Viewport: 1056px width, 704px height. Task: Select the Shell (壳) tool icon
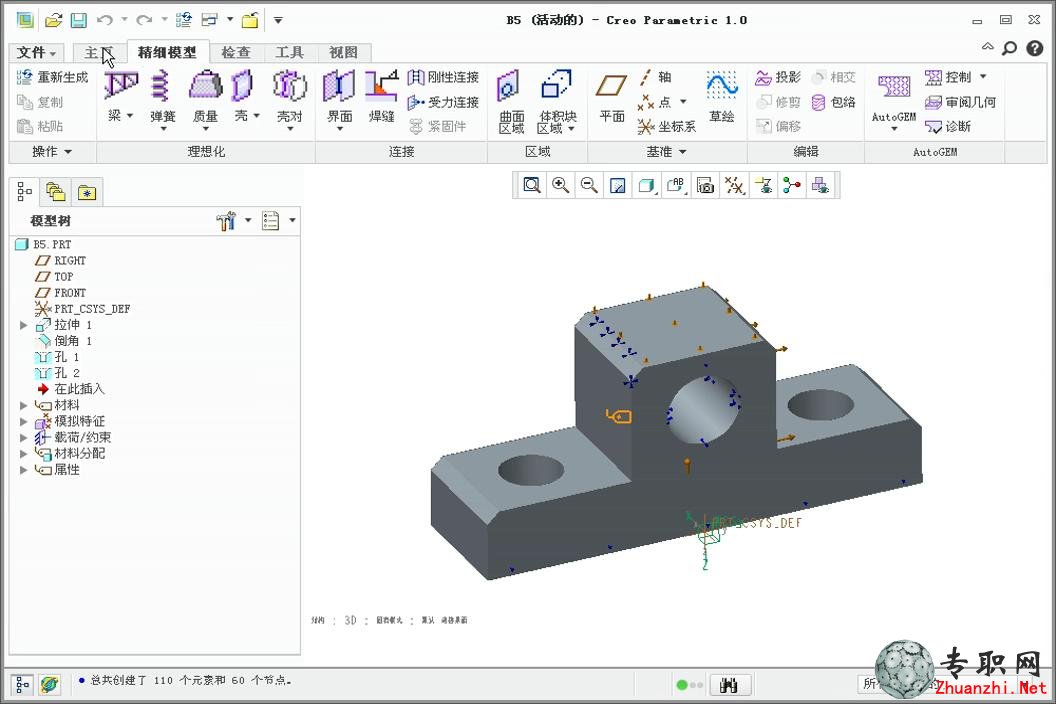[x=242, y=86]
